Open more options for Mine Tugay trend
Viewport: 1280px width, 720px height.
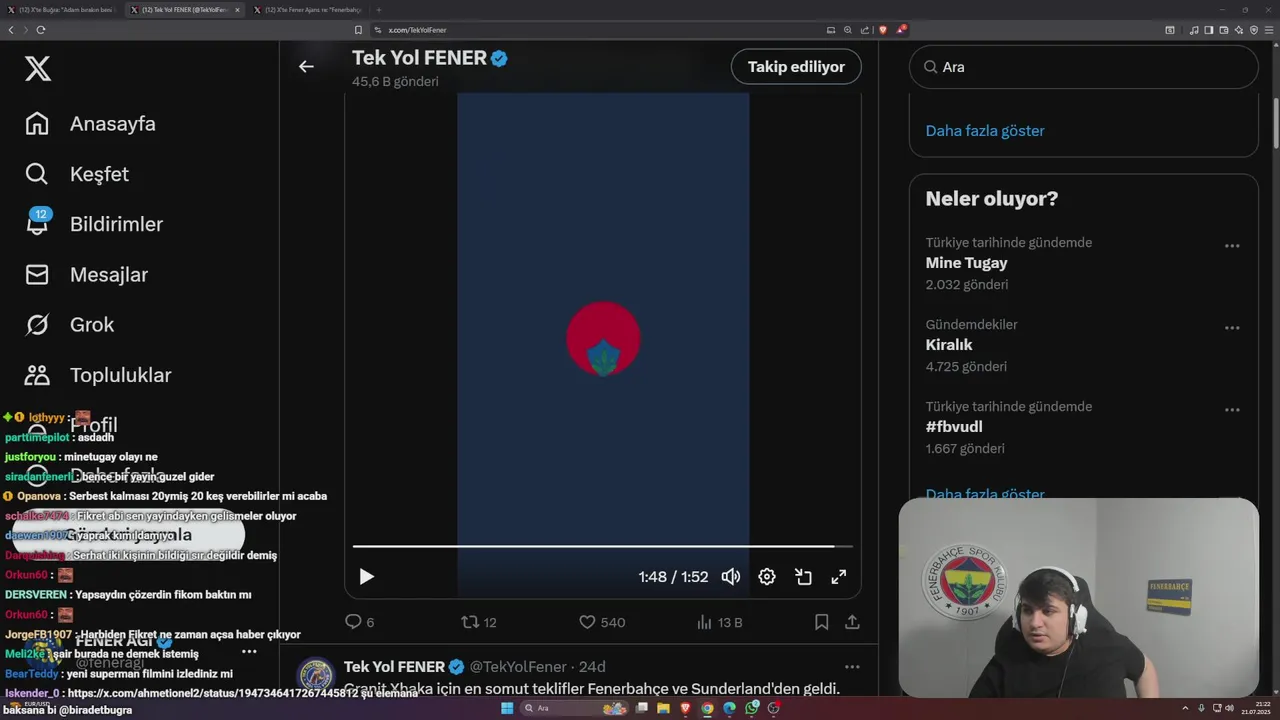pos(1232,246)
